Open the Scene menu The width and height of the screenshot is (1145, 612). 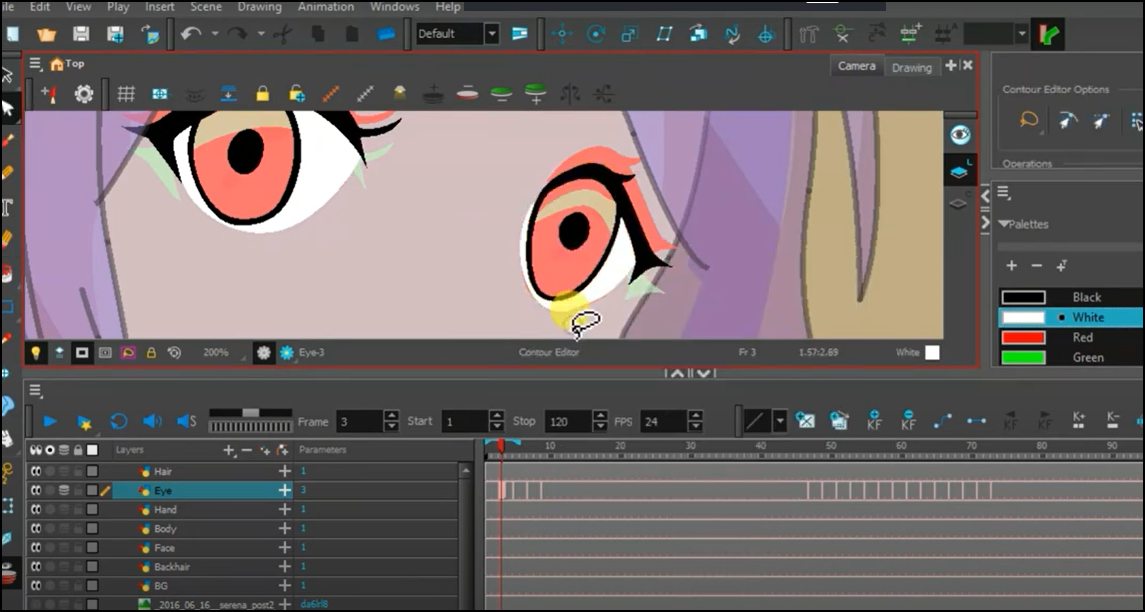[206, 7]
